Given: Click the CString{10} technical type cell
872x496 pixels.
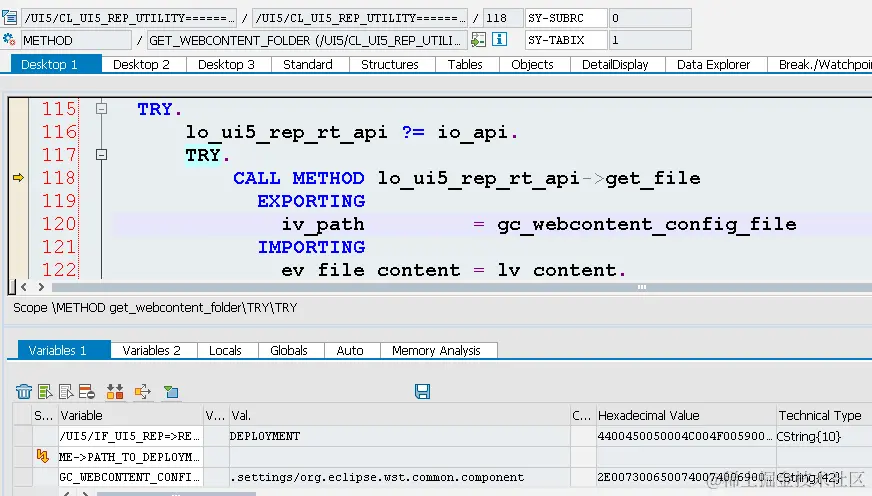Looking at the screenshot, I should point(824,436).
